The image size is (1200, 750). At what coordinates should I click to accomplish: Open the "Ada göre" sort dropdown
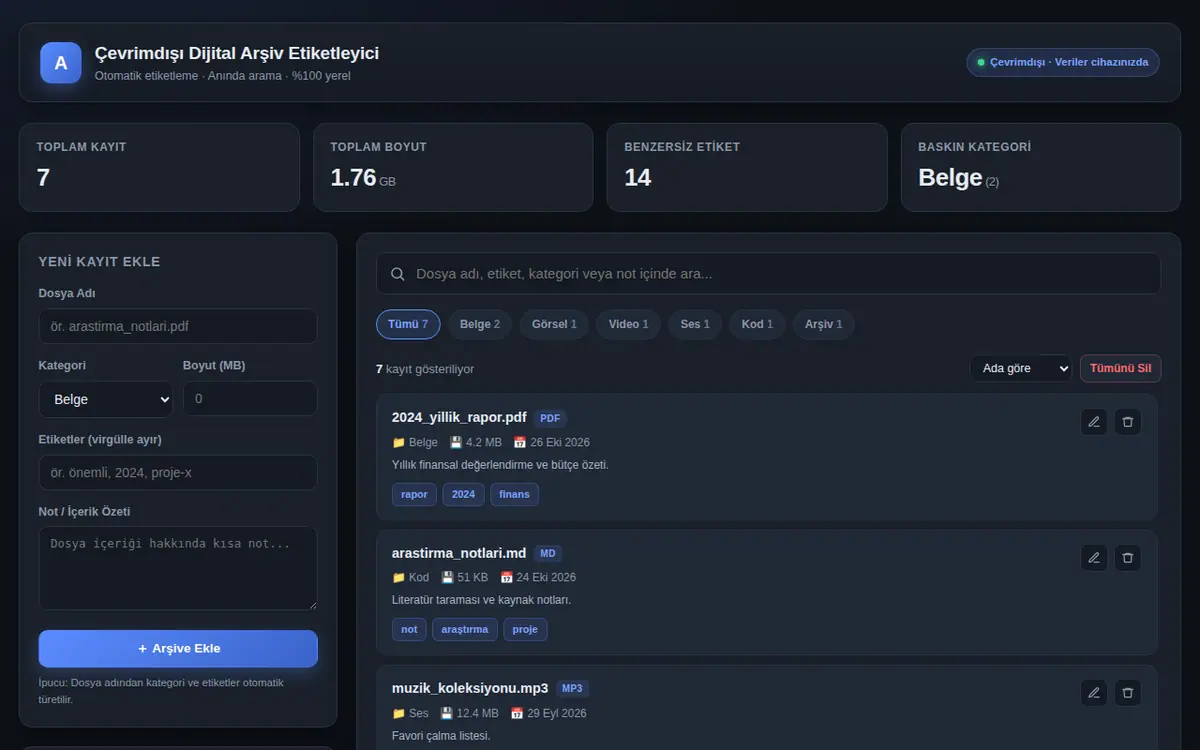tap(1021, 368)
